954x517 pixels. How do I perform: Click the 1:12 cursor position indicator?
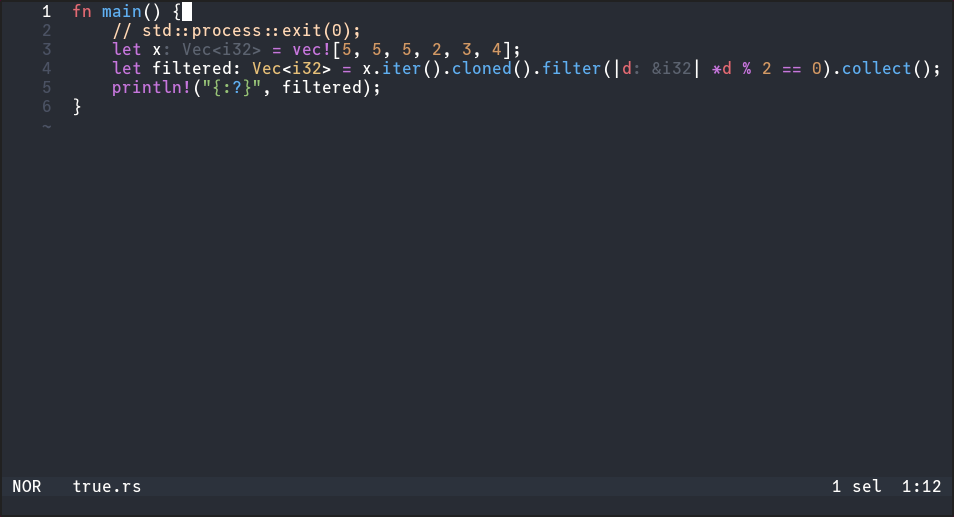921,487
